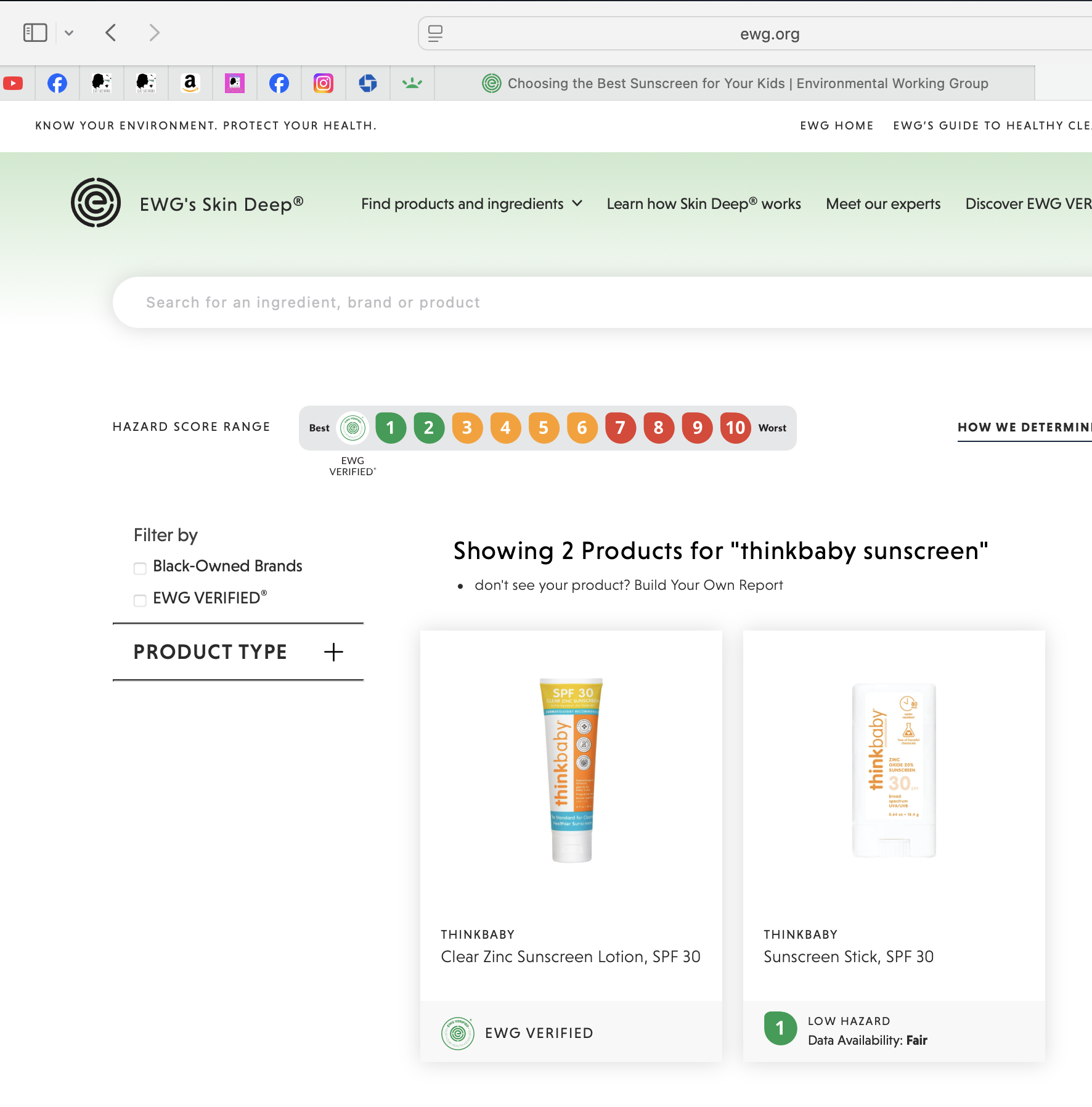Open EWG's Guide to Healthy Cleaning link
This screenshot has height=1107, width=1092.
[992, 126]
